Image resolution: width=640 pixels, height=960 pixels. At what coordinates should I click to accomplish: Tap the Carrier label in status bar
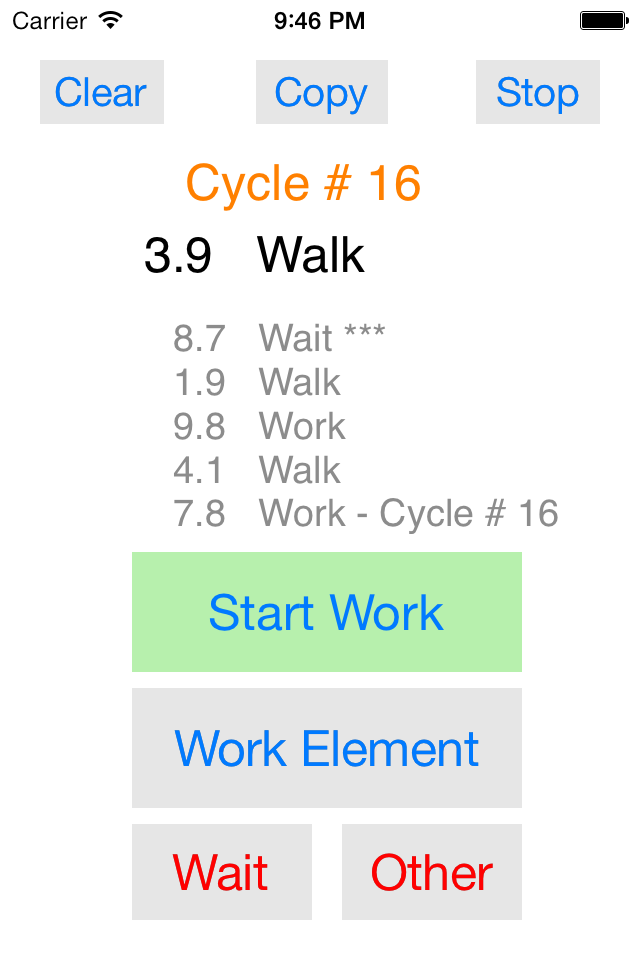point(48,19)
